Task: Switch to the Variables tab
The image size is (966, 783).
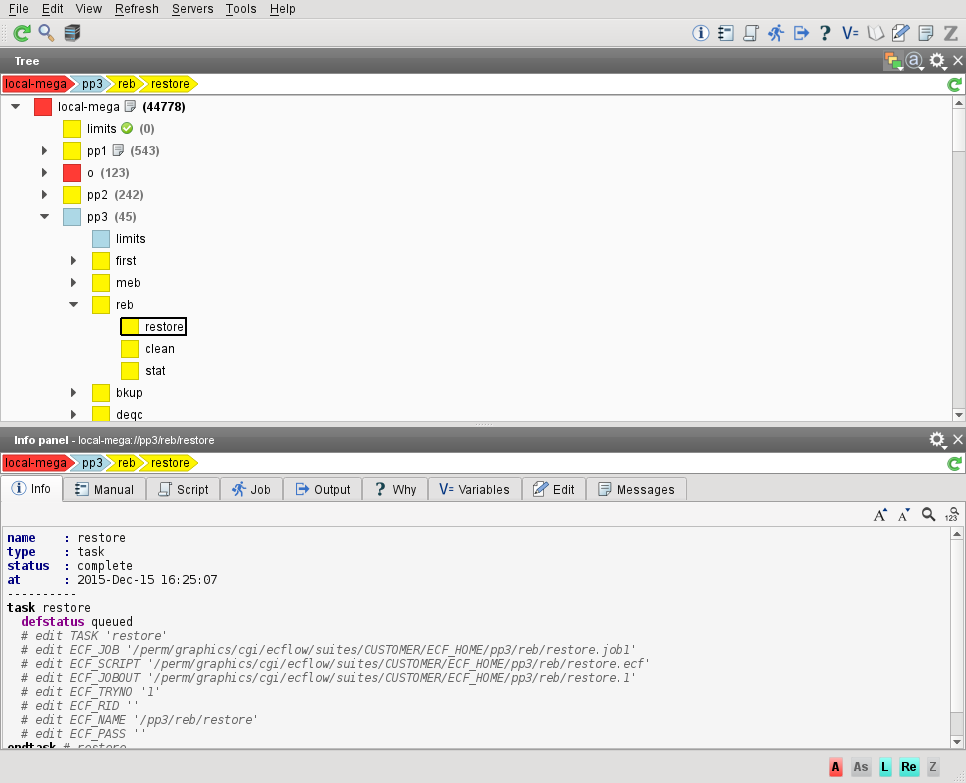Action: pyautogui.click(x=475, y=489)
